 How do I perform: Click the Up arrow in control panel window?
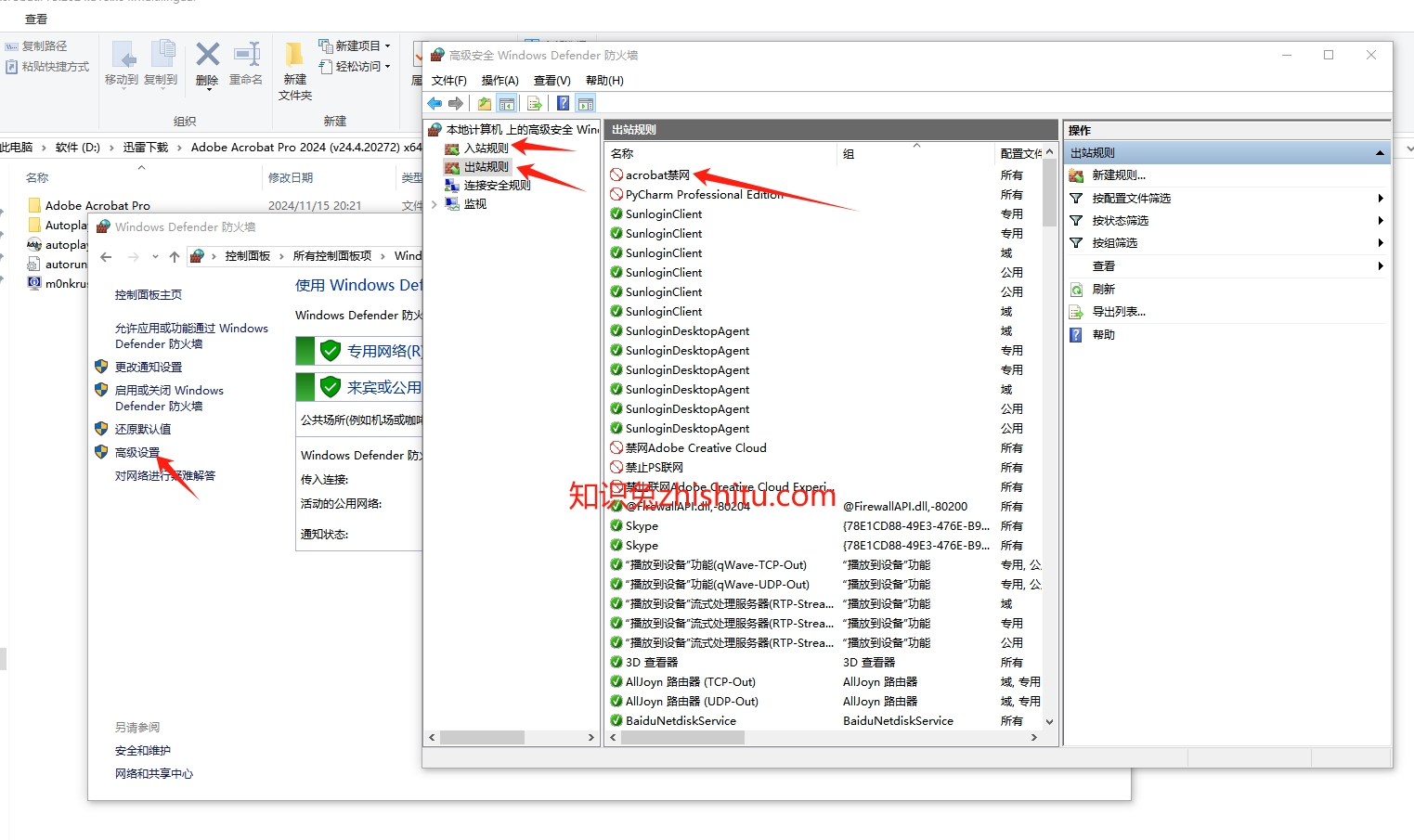coord(175,257)
